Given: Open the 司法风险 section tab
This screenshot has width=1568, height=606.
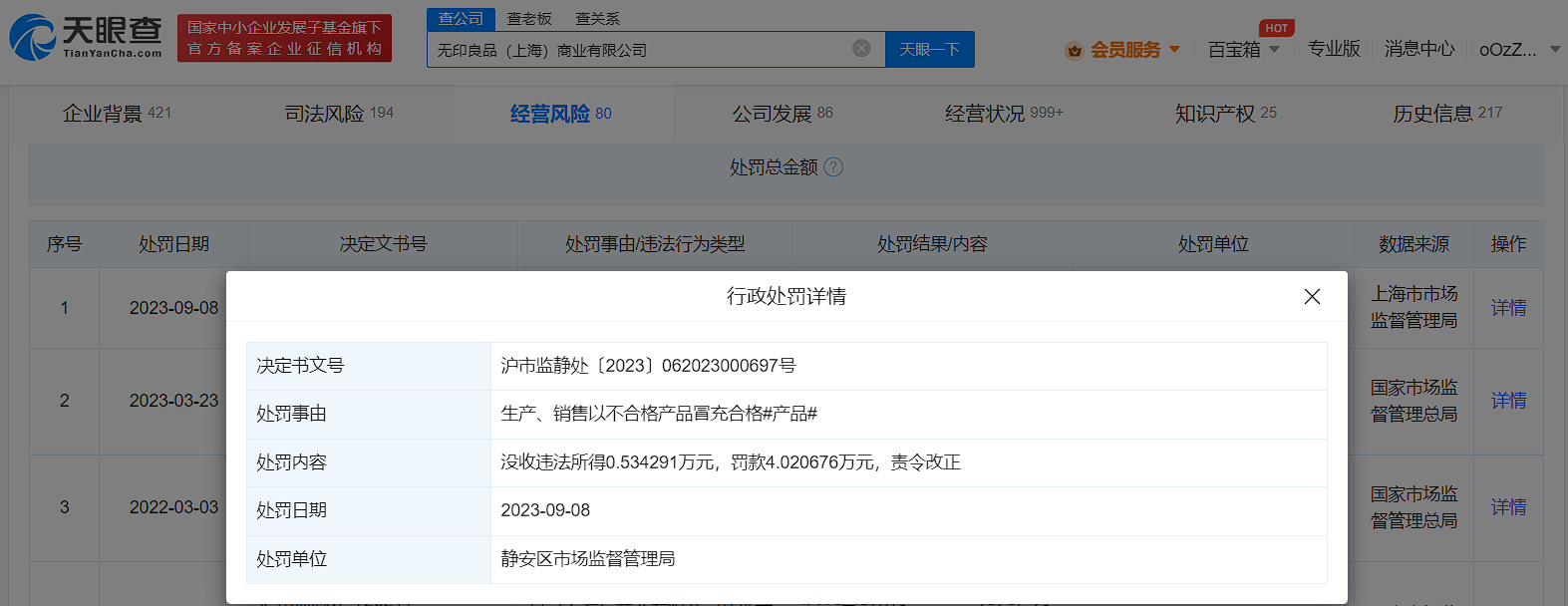Looking at the screenshot, I should coord(339,114).
